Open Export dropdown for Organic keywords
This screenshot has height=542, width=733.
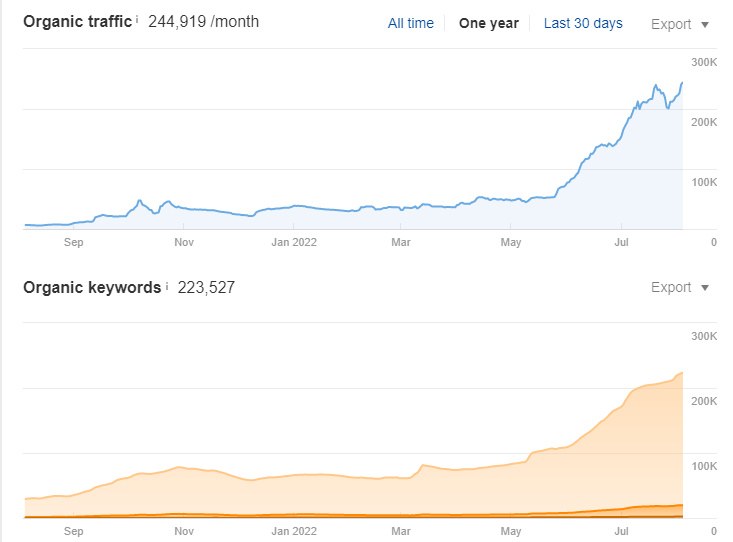(x=679, y=288)
